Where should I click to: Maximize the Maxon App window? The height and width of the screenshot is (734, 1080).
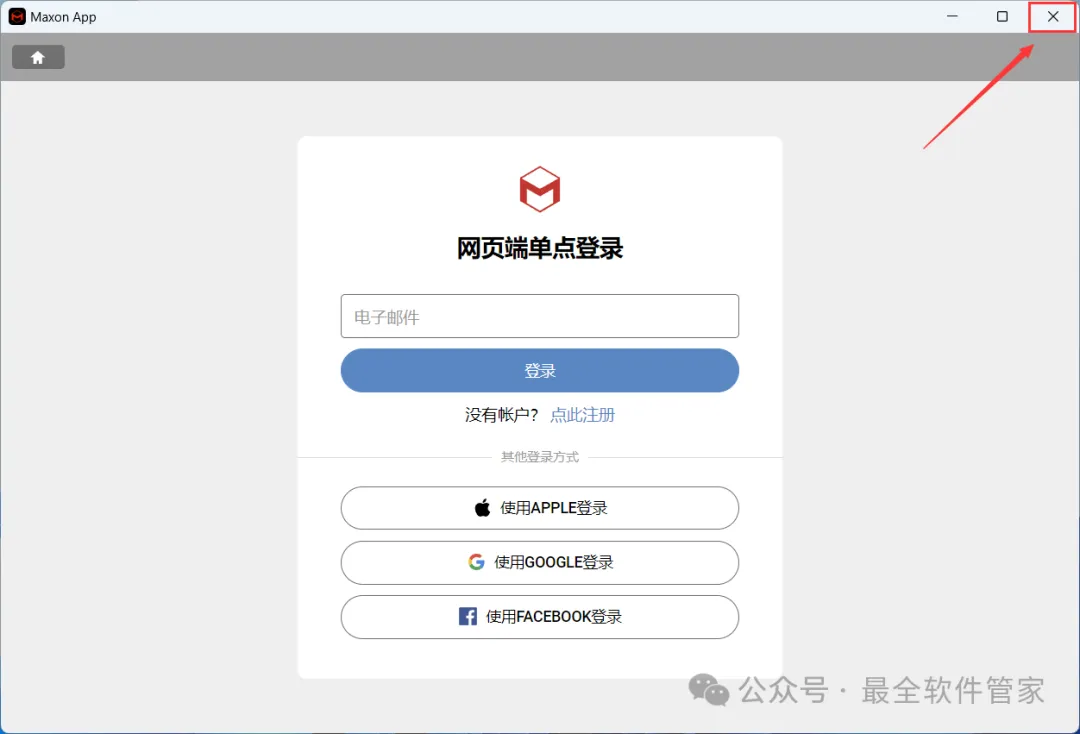click(1002, 17)
